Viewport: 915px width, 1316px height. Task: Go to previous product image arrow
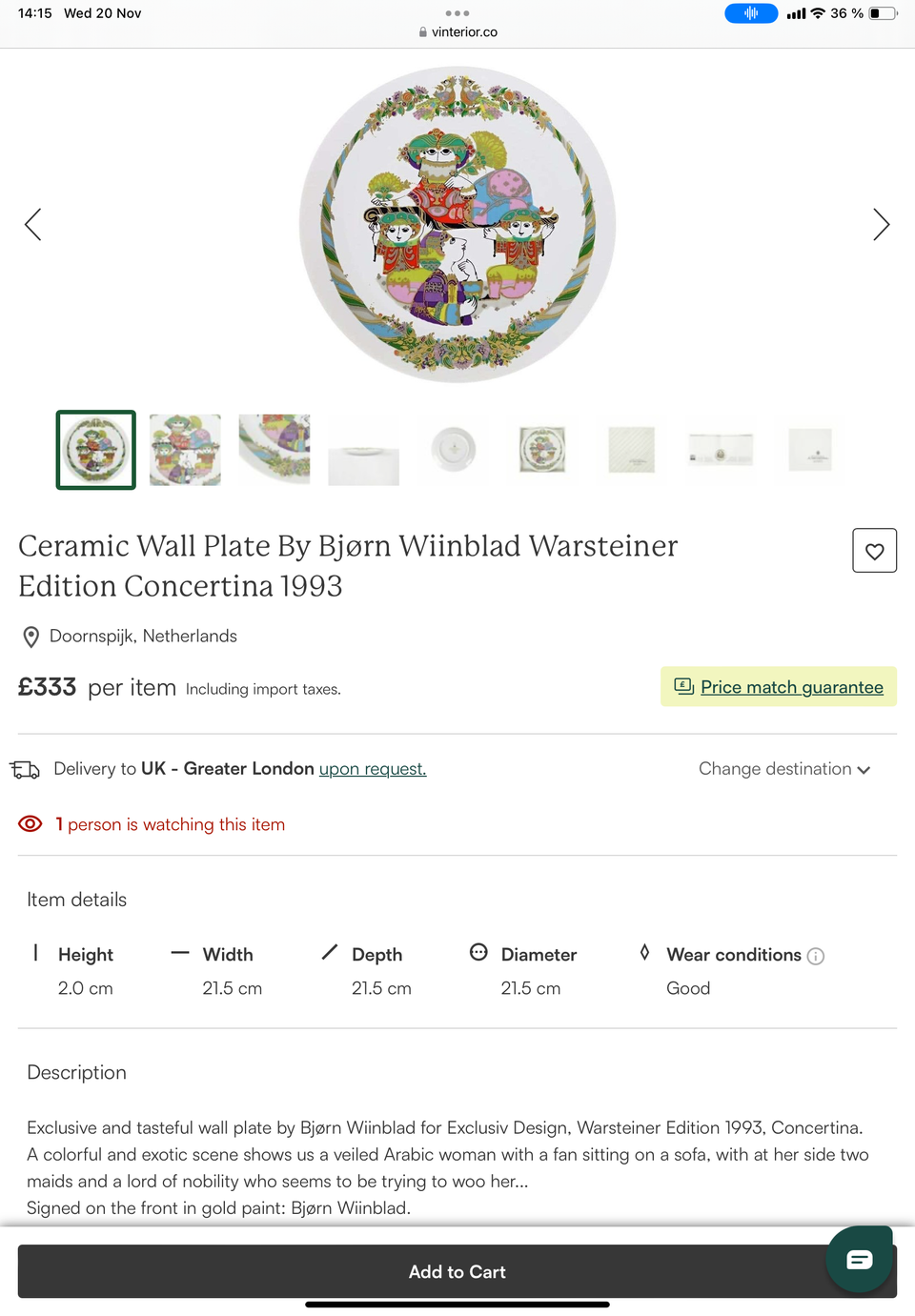click(x=33, y=225)
